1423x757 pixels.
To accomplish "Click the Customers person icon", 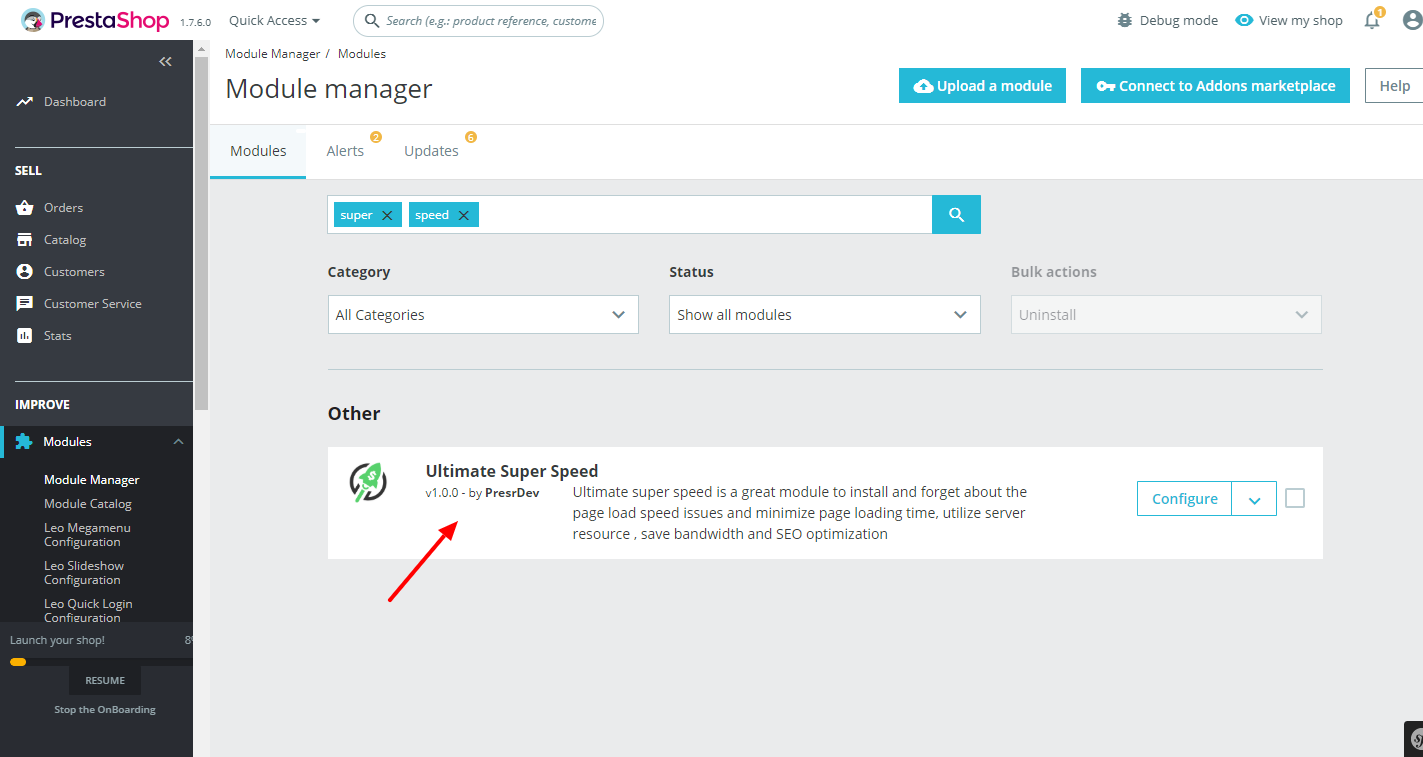I will pyautogui.click(x=25, y=272).
